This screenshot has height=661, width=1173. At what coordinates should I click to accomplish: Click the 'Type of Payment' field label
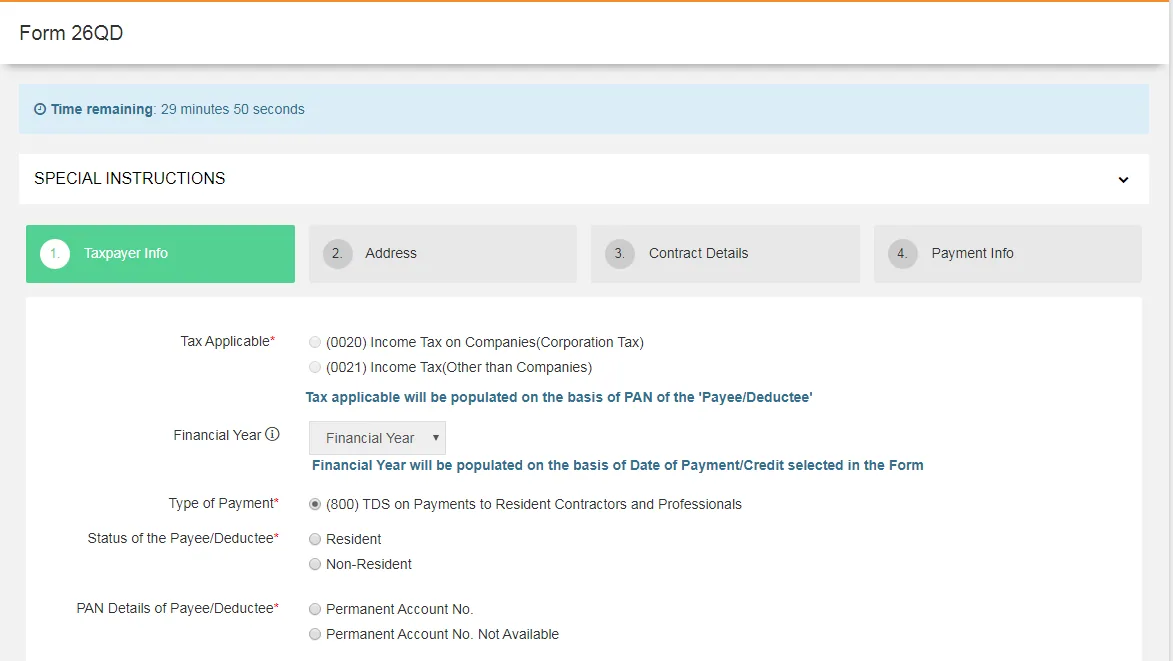pos(224,503)
